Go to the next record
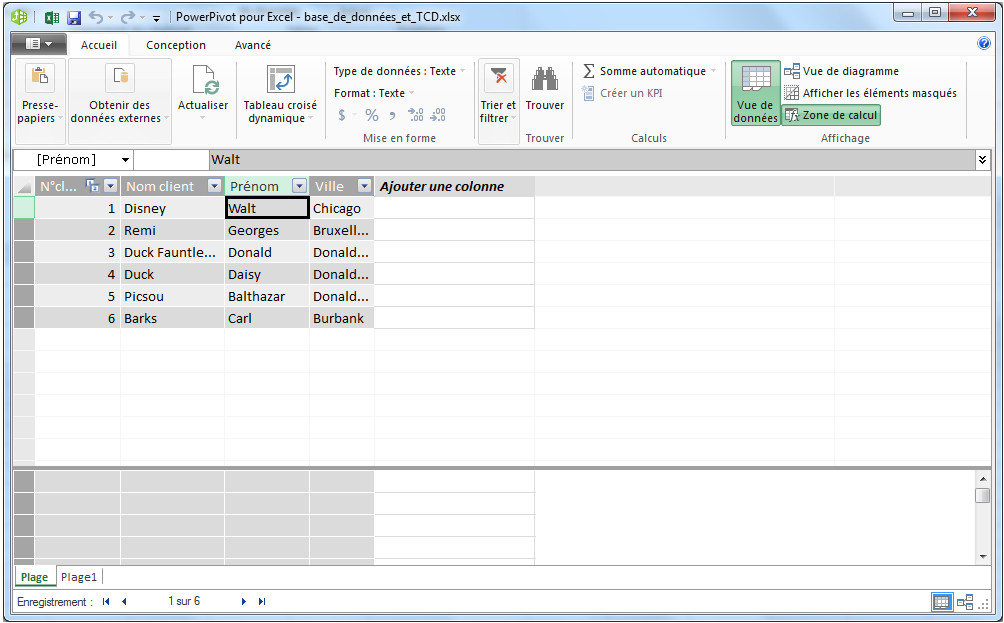 point(243,601)
